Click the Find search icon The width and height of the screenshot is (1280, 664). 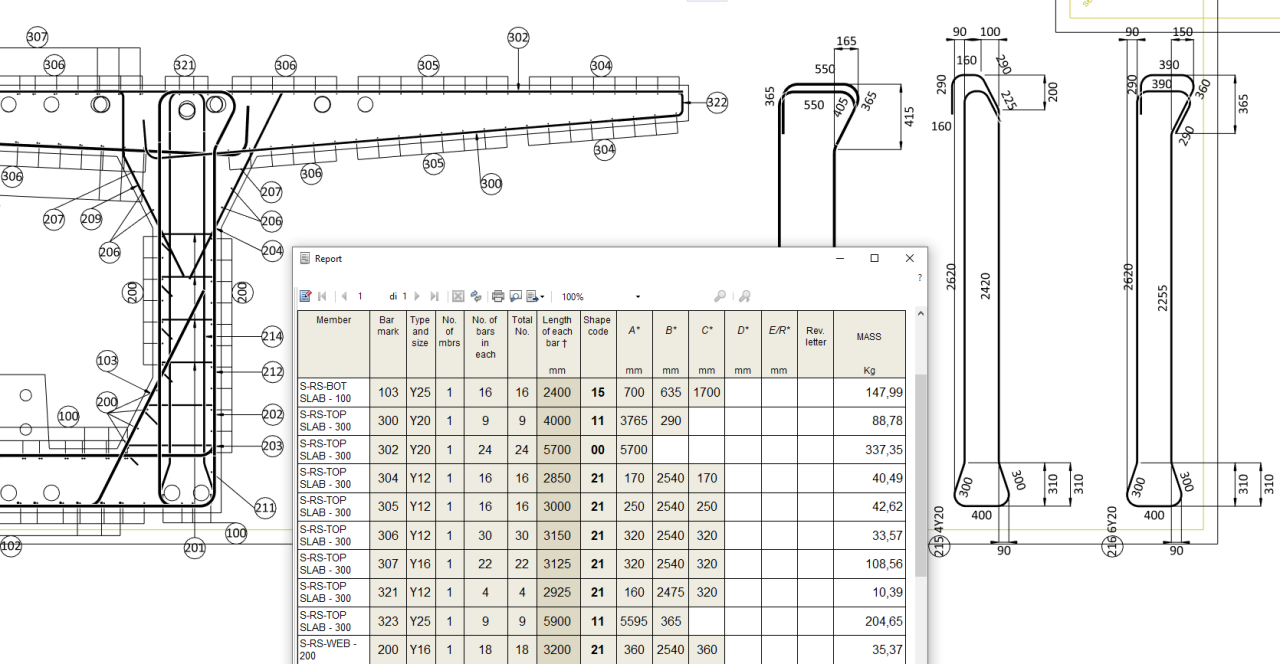click(x=720, y=296)
